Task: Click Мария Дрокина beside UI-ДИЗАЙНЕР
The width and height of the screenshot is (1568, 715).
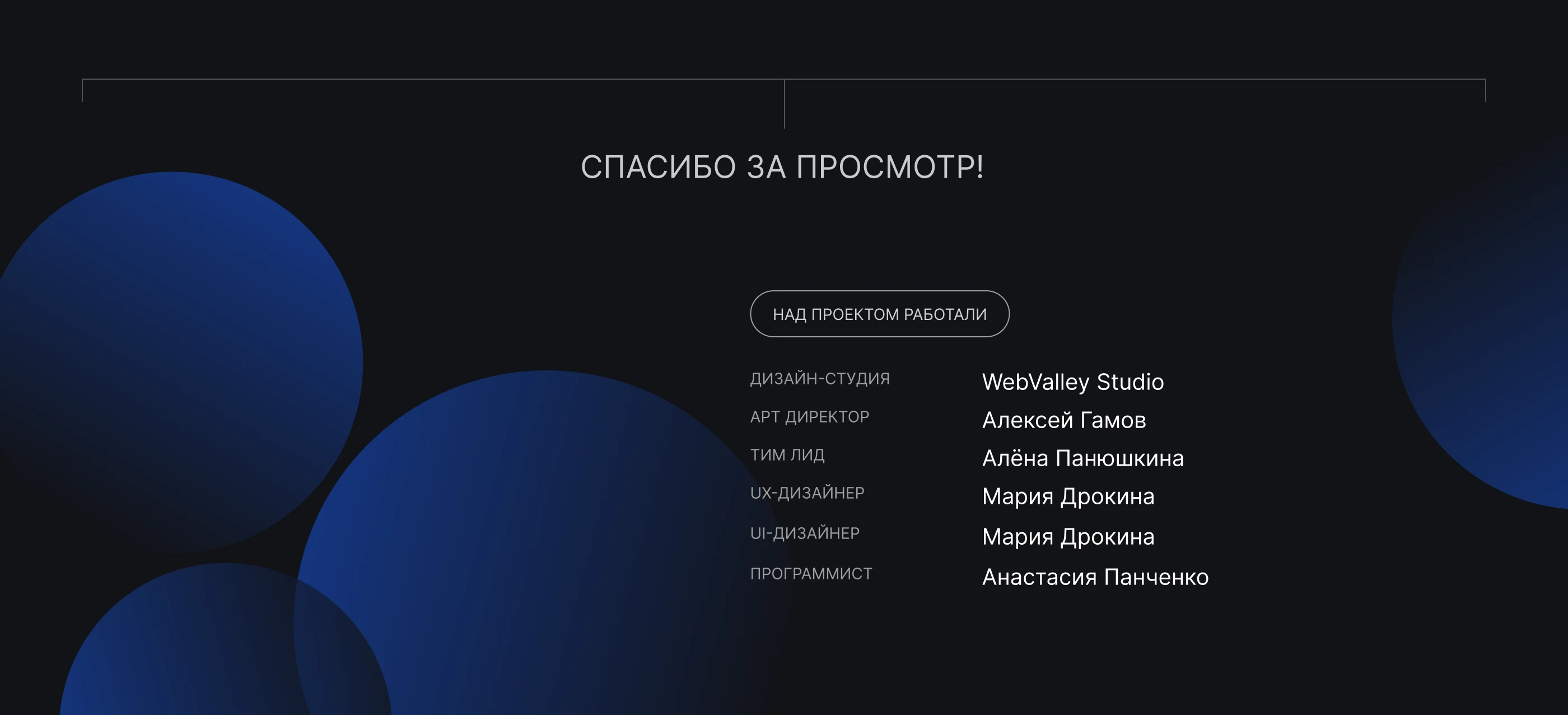Action: pyautogui.click(x=1068, y=537)
